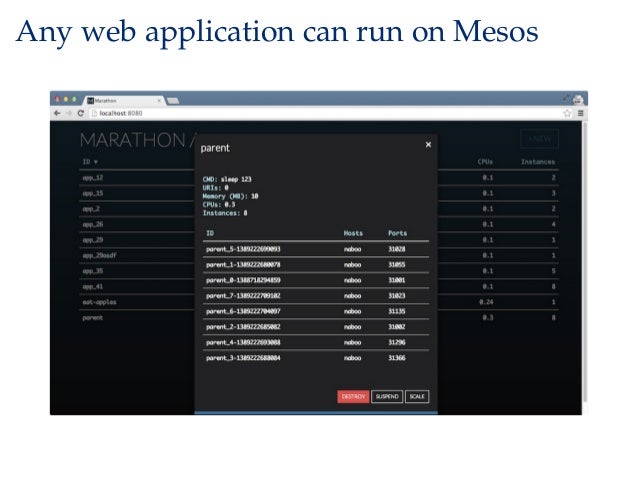Viewport: 638px width, 479px height.
Task: Bookmark page with the star icon
Action: (x=567, y=113)
